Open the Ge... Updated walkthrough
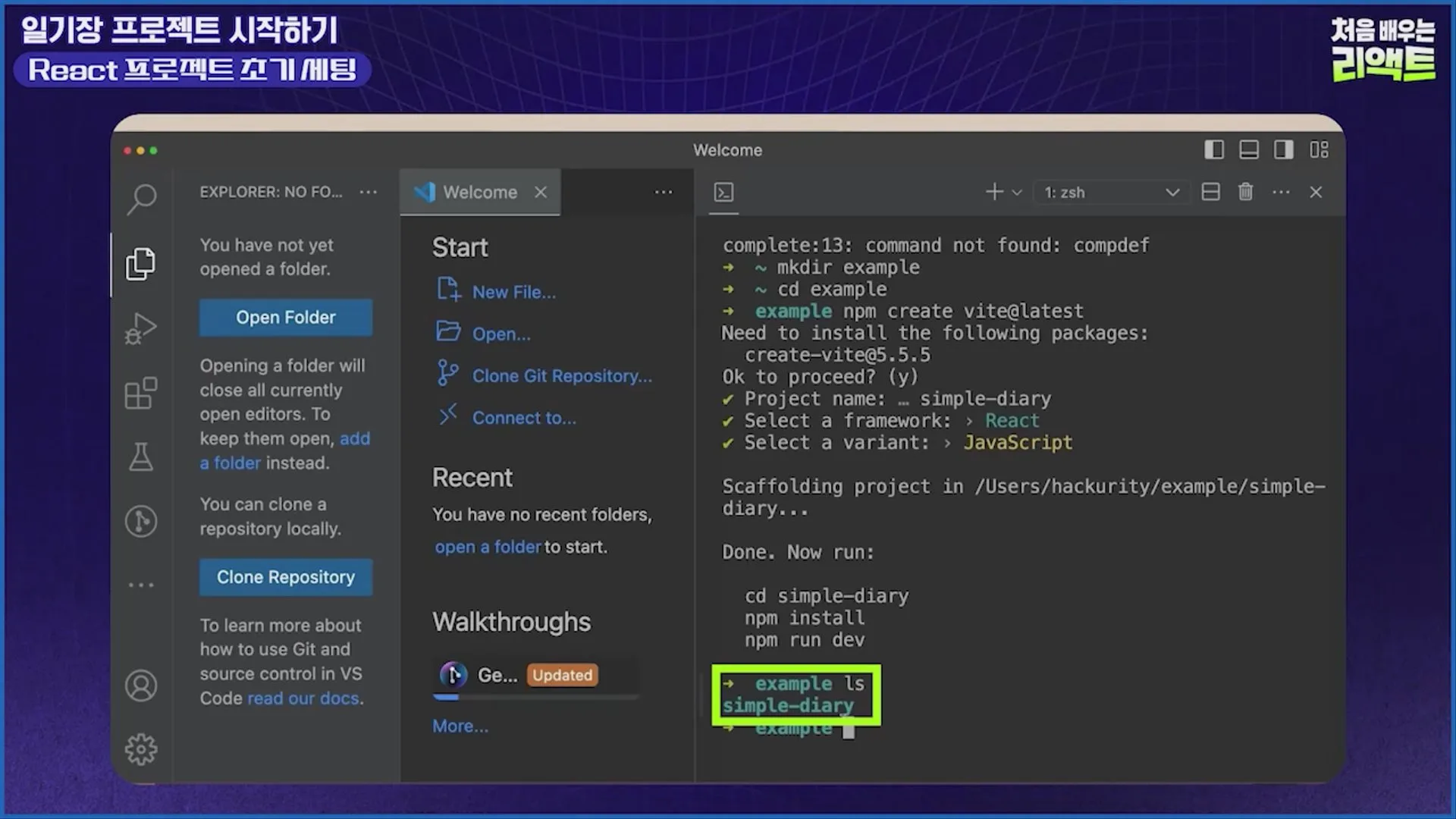Image resolution: width=1456 pixels, height=819 pixels. coord(536,675)
